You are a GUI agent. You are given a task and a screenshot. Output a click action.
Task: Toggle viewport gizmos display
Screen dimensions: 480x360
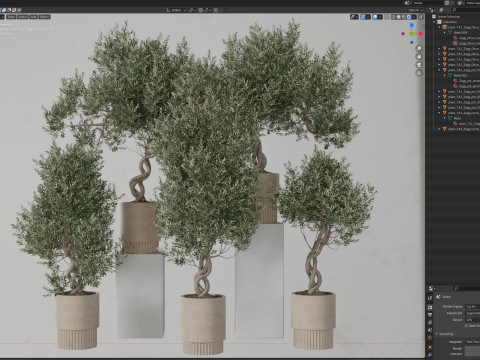pos(363,17)
